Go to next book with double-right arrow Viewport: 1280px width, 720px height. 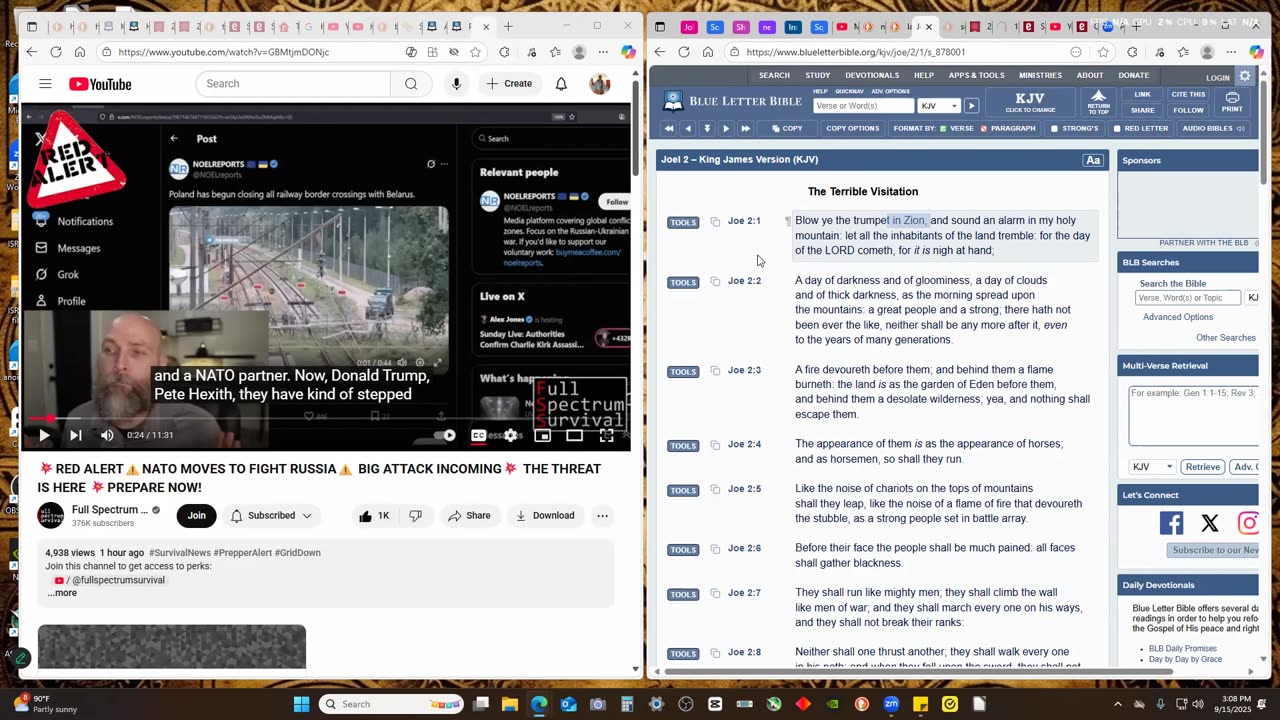[x=745, y=129]
